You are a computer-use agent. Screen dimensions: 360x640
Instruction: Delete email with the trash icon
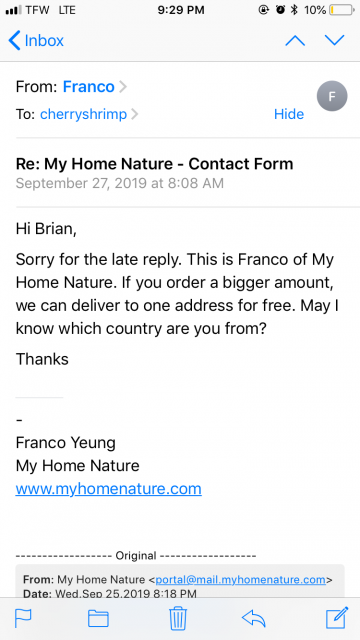click(x=178, y=618)
